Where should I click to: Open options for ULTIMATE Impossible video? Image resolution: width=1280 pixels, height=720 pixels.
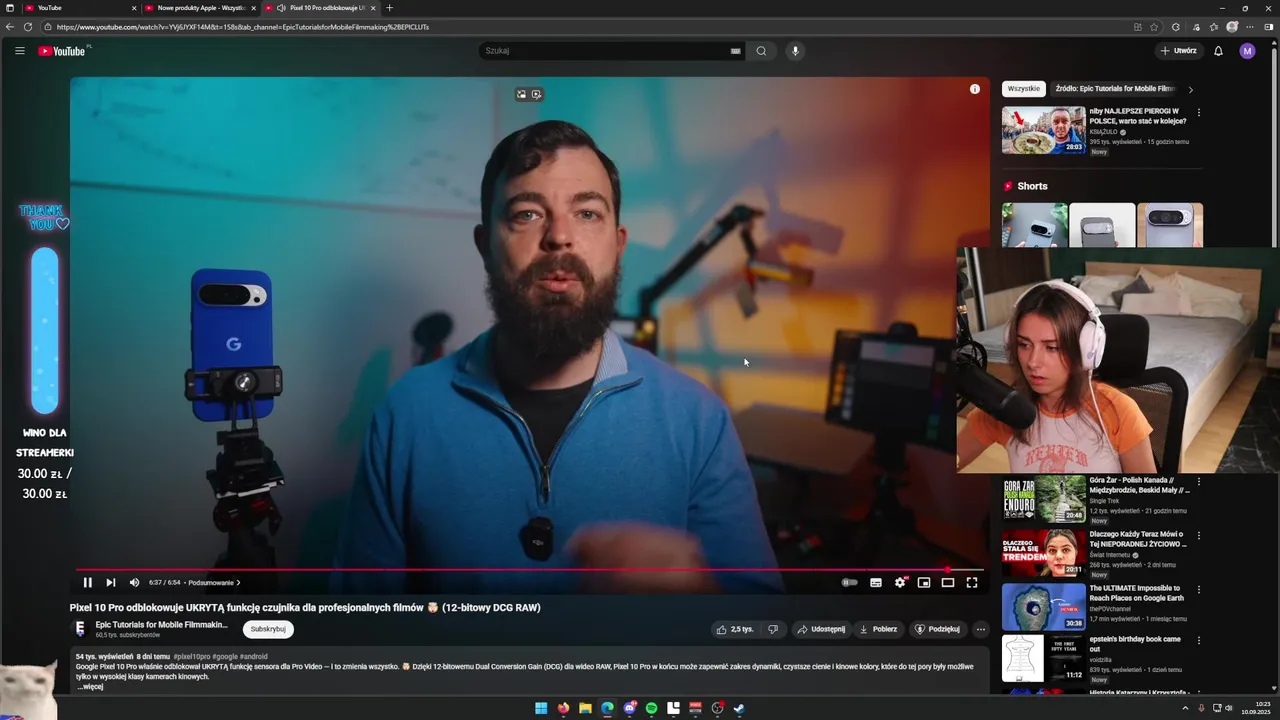click(1199, 590)
